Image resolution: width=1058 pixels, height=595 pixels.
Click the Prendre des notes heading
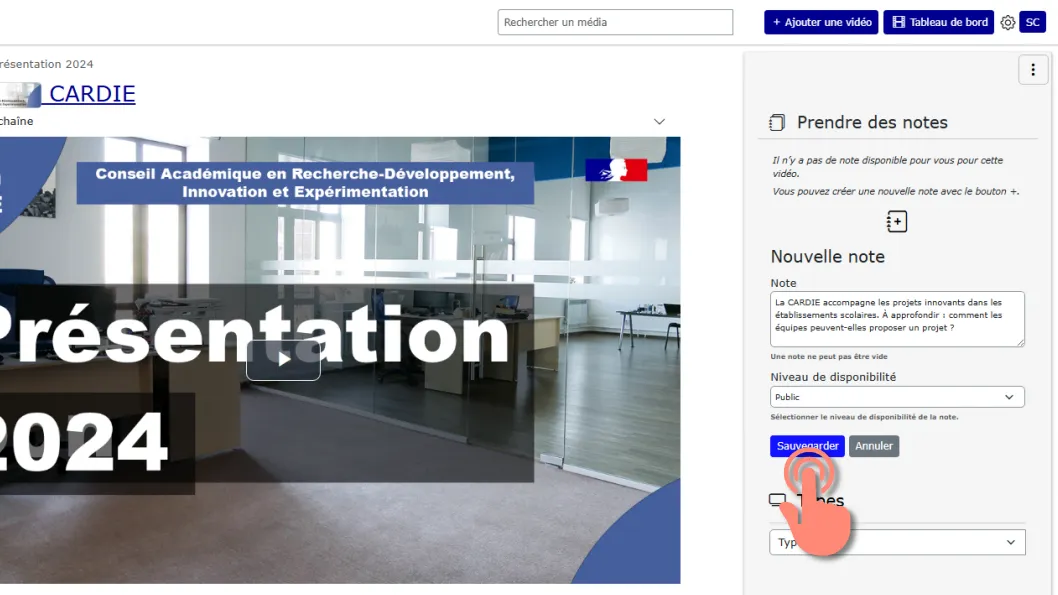point(872,122)
